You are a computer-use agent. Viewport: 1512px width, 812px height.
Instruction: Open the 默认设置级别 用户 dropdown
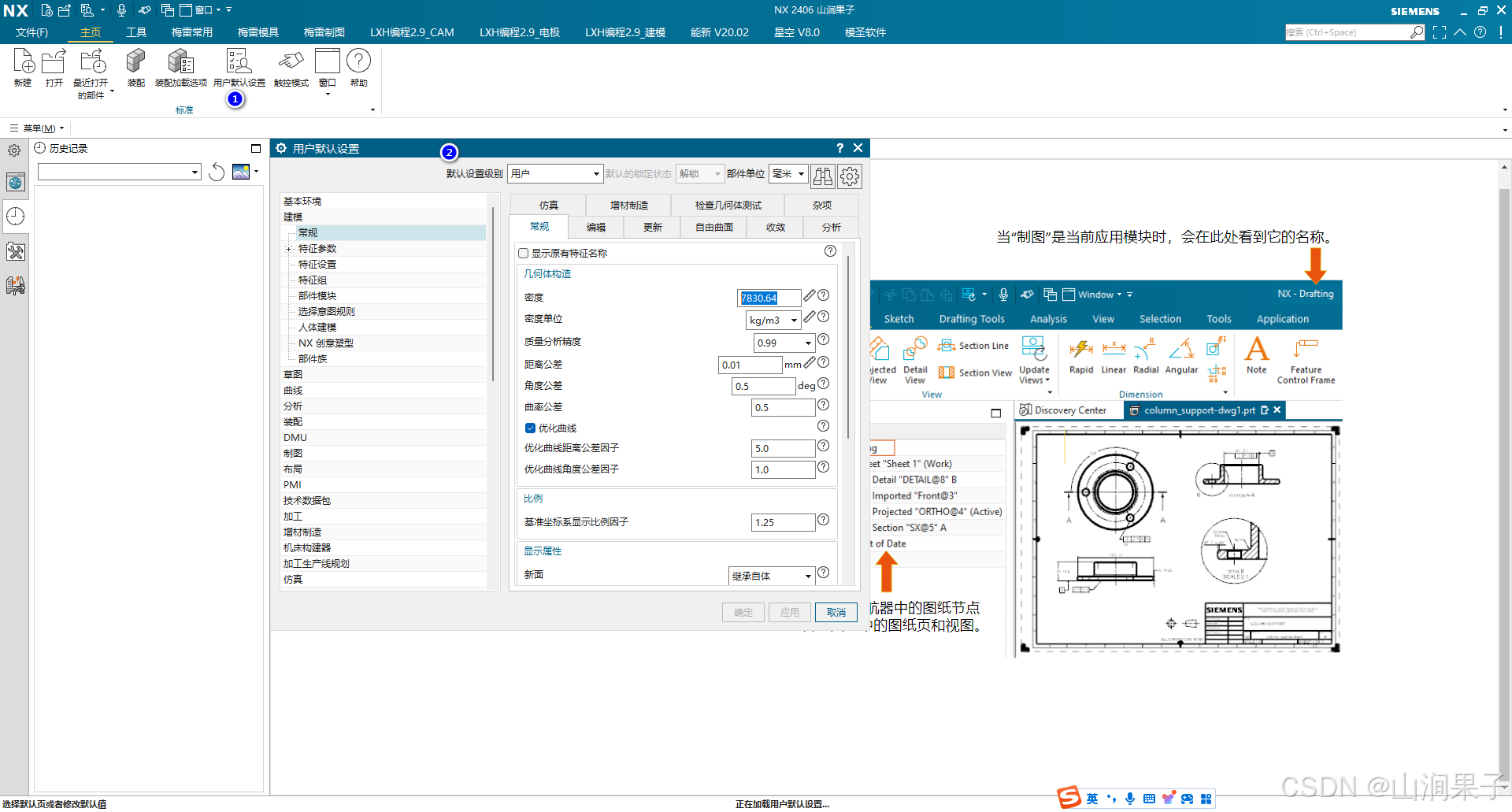click(555, 174)
